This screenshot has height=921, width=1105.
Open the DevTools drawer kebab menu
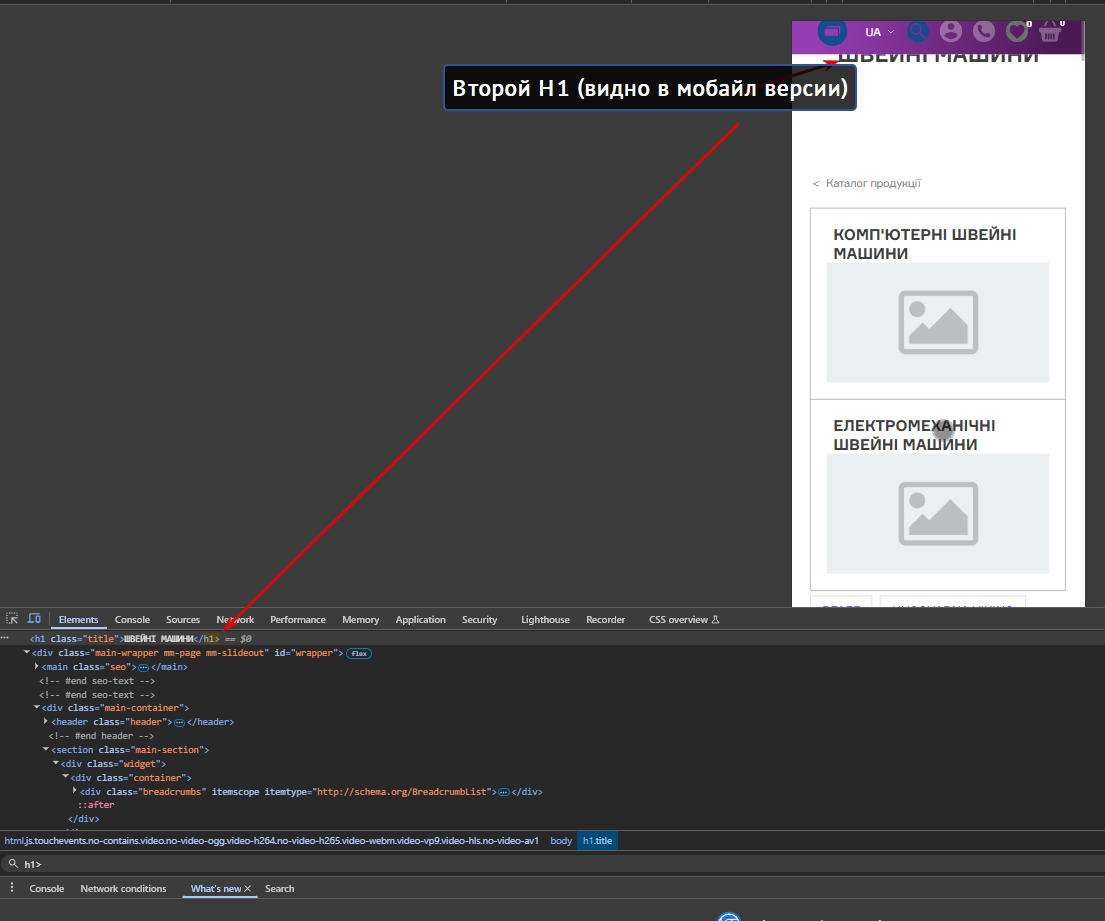[11, 888]
